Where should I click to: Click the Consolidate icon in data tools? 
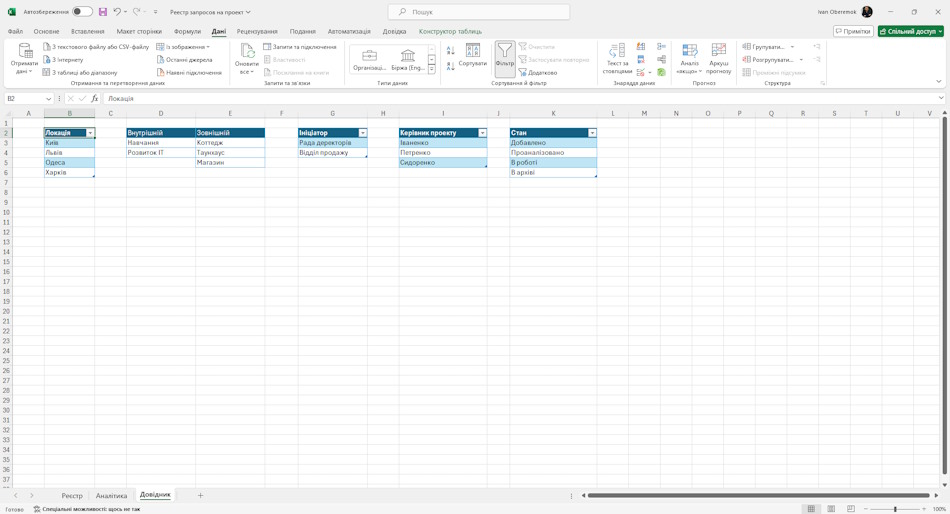(x=662, y=47)
